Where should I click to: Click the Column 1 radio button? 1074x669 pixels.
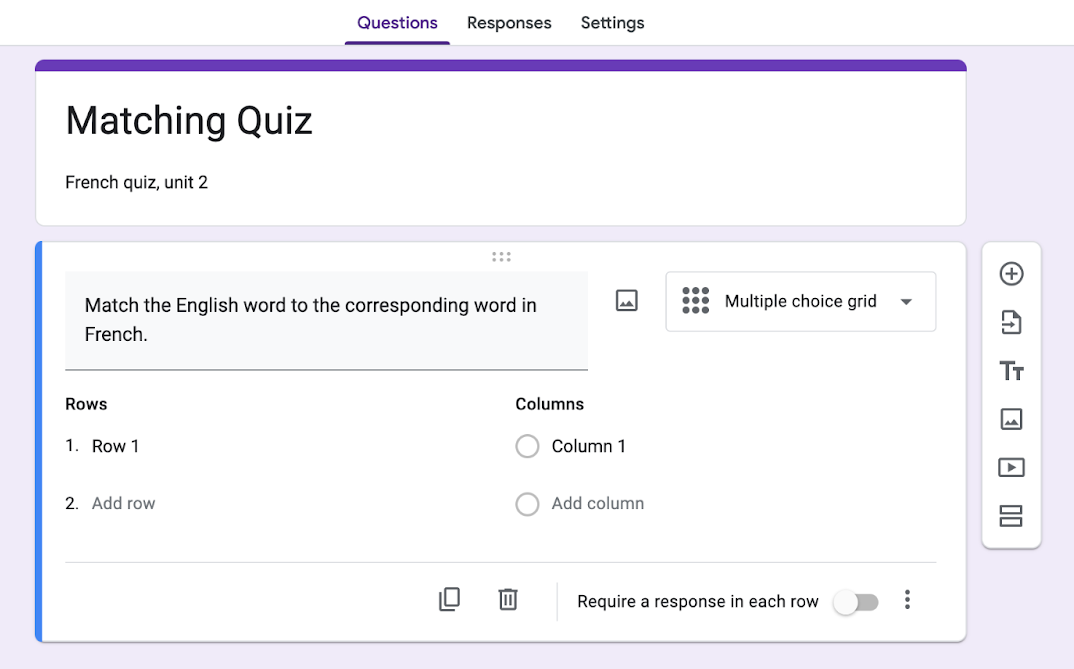click(527, 446)
